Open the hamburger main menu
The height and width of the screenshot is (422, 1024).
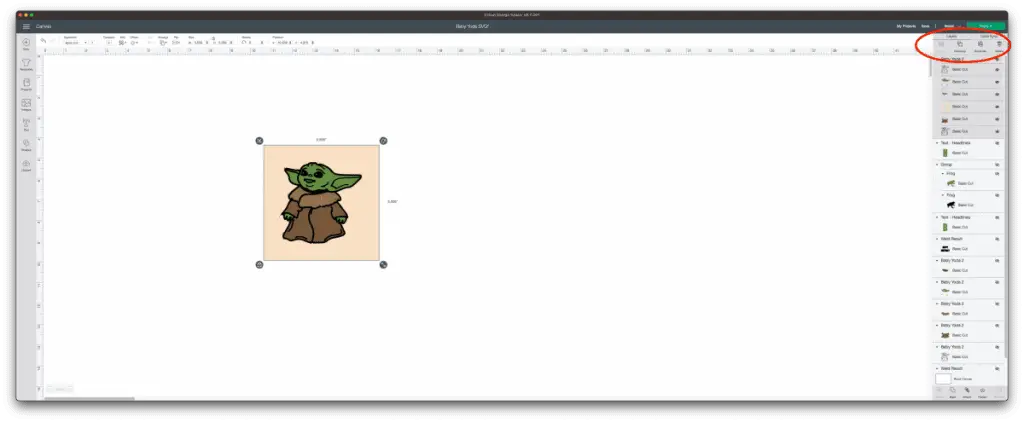[26, 26]
